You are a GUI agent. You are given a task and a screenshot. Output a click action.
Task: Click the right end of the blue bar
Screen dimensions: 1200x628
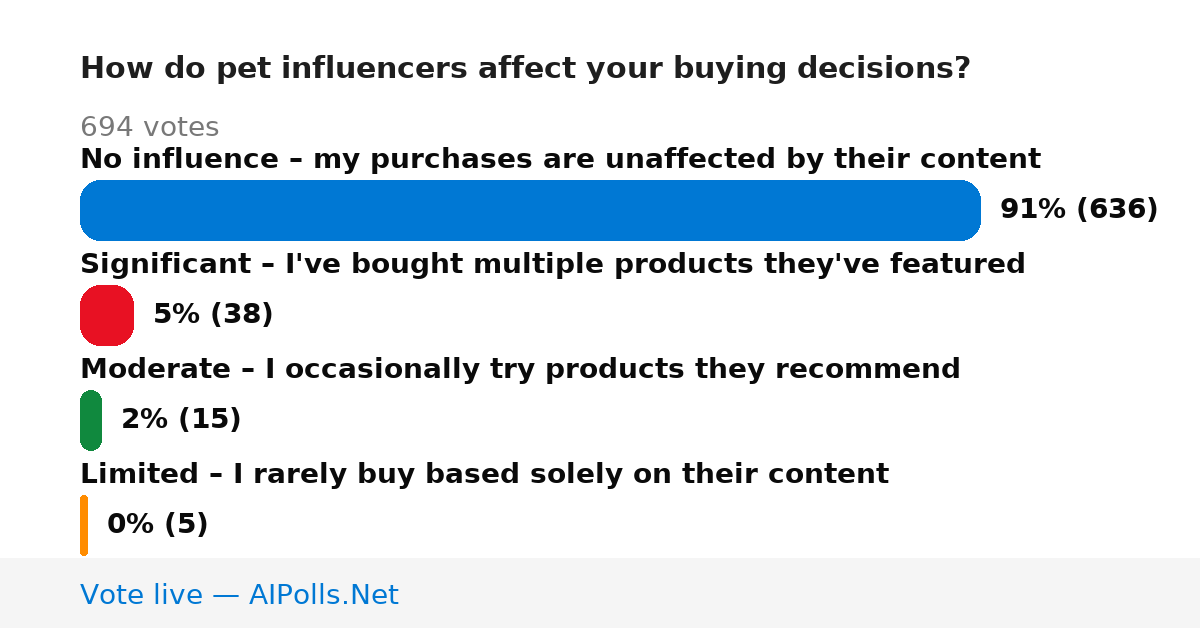[x=970, y=210]
